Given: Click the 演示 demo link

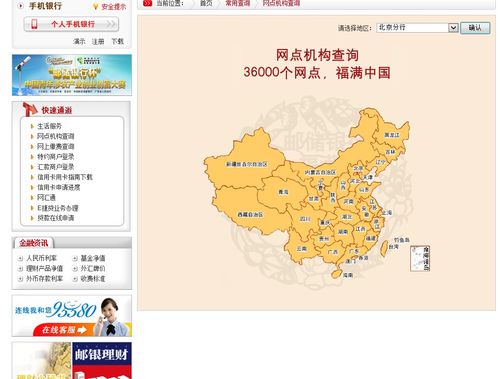Looking at the screenshot, I should pos(79,41).
